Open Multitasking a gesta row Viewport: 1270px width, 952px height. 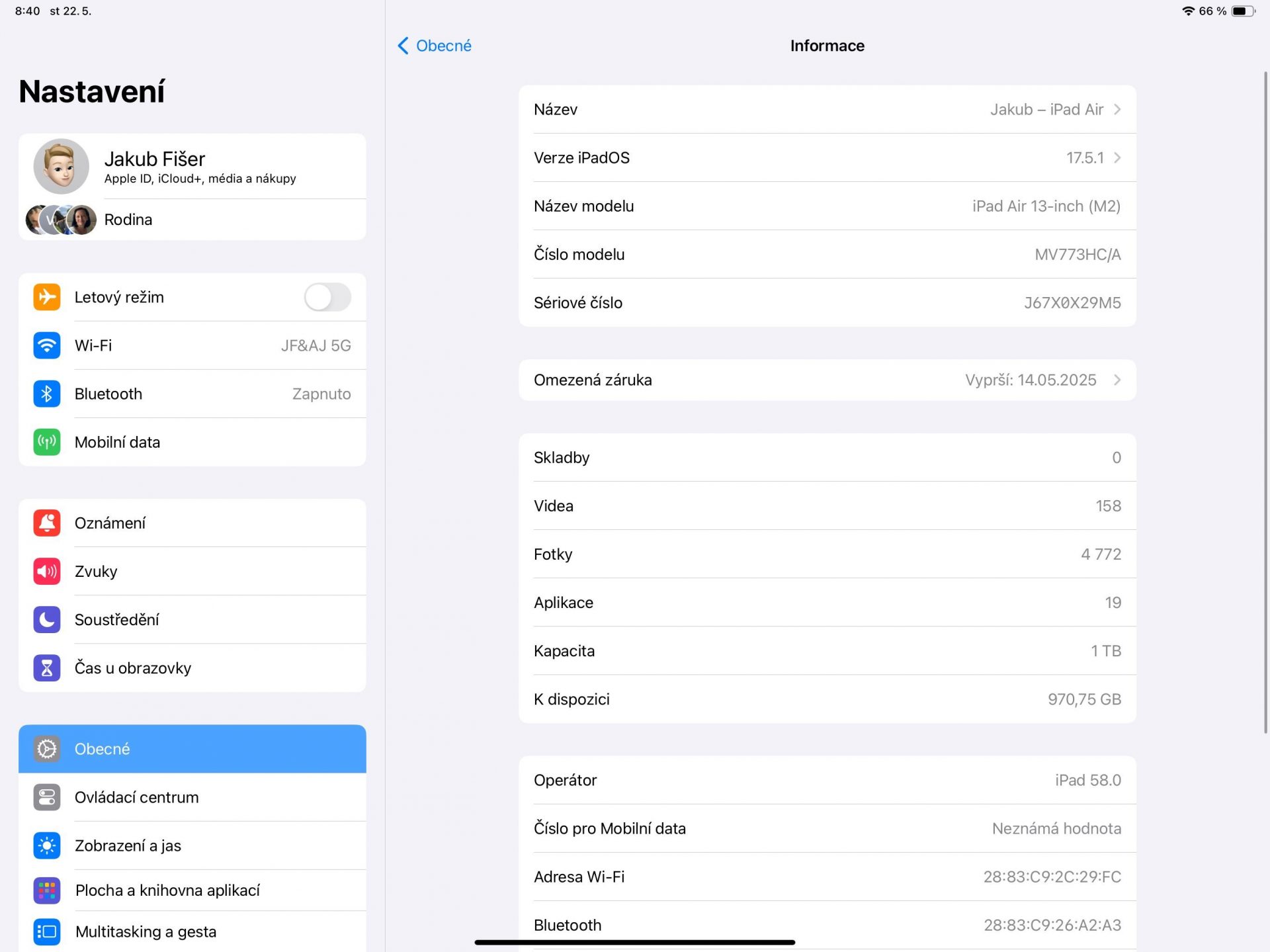[x=192, y=931]
